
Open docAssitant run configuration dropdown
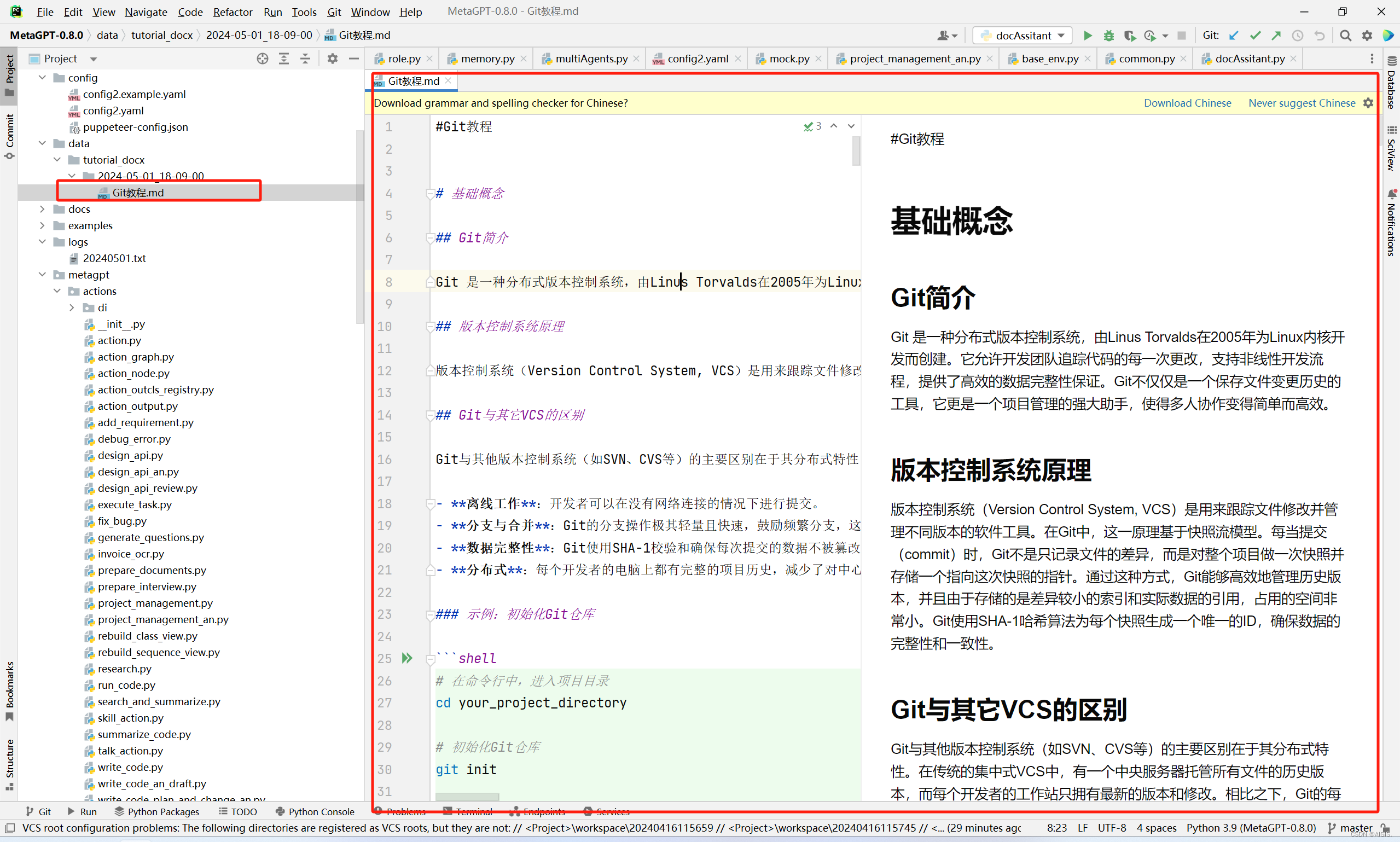(x=1023, y=35)
